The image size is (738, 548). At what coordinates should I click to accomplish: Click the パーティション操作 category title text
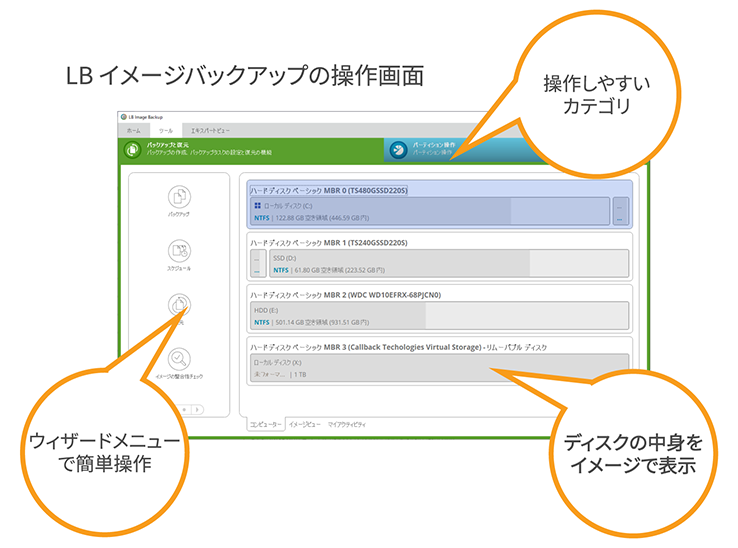point(434,145)
